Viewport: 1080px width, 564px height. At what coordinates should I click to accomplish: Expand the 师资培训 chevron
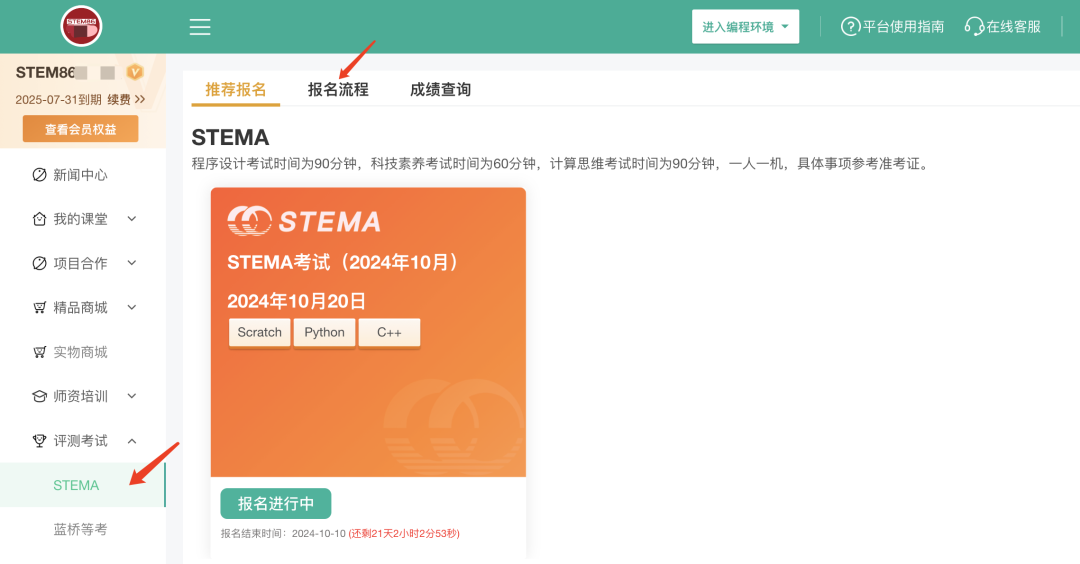click(132, 397)
